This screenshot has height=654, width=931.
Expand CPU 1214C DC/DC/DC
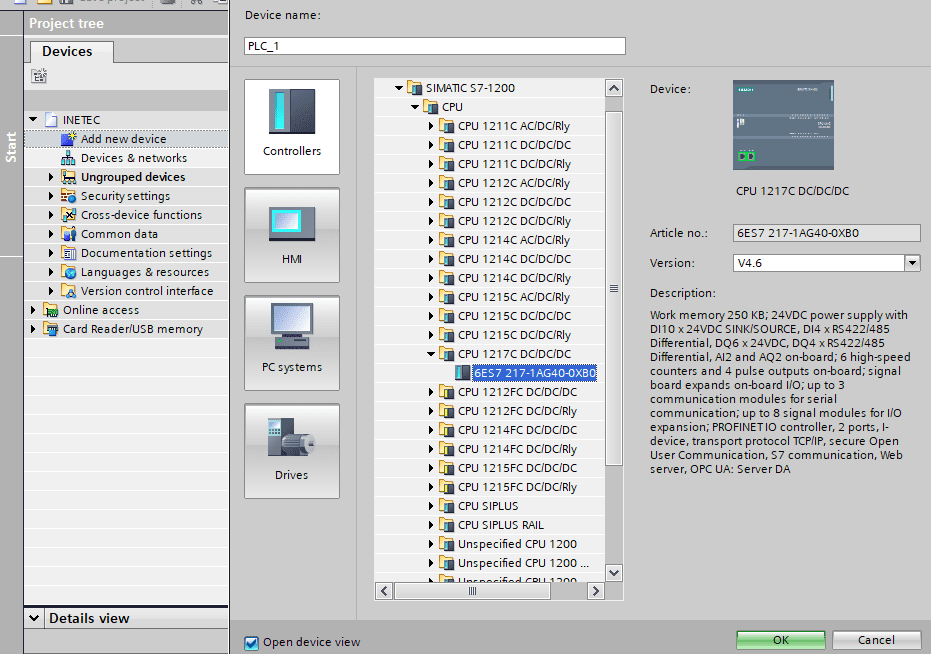431,259
